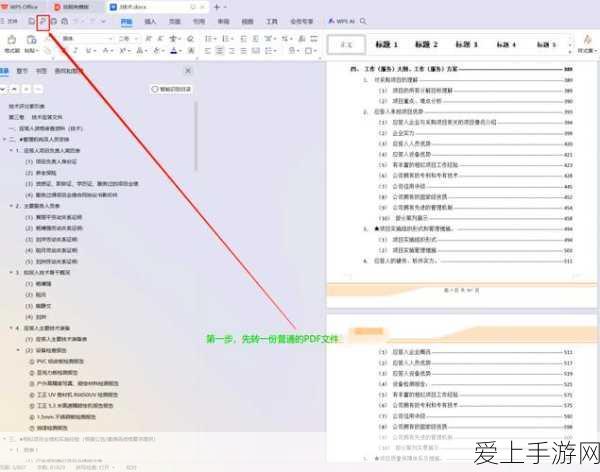Apply the 标题 1 style

point(386,44)
